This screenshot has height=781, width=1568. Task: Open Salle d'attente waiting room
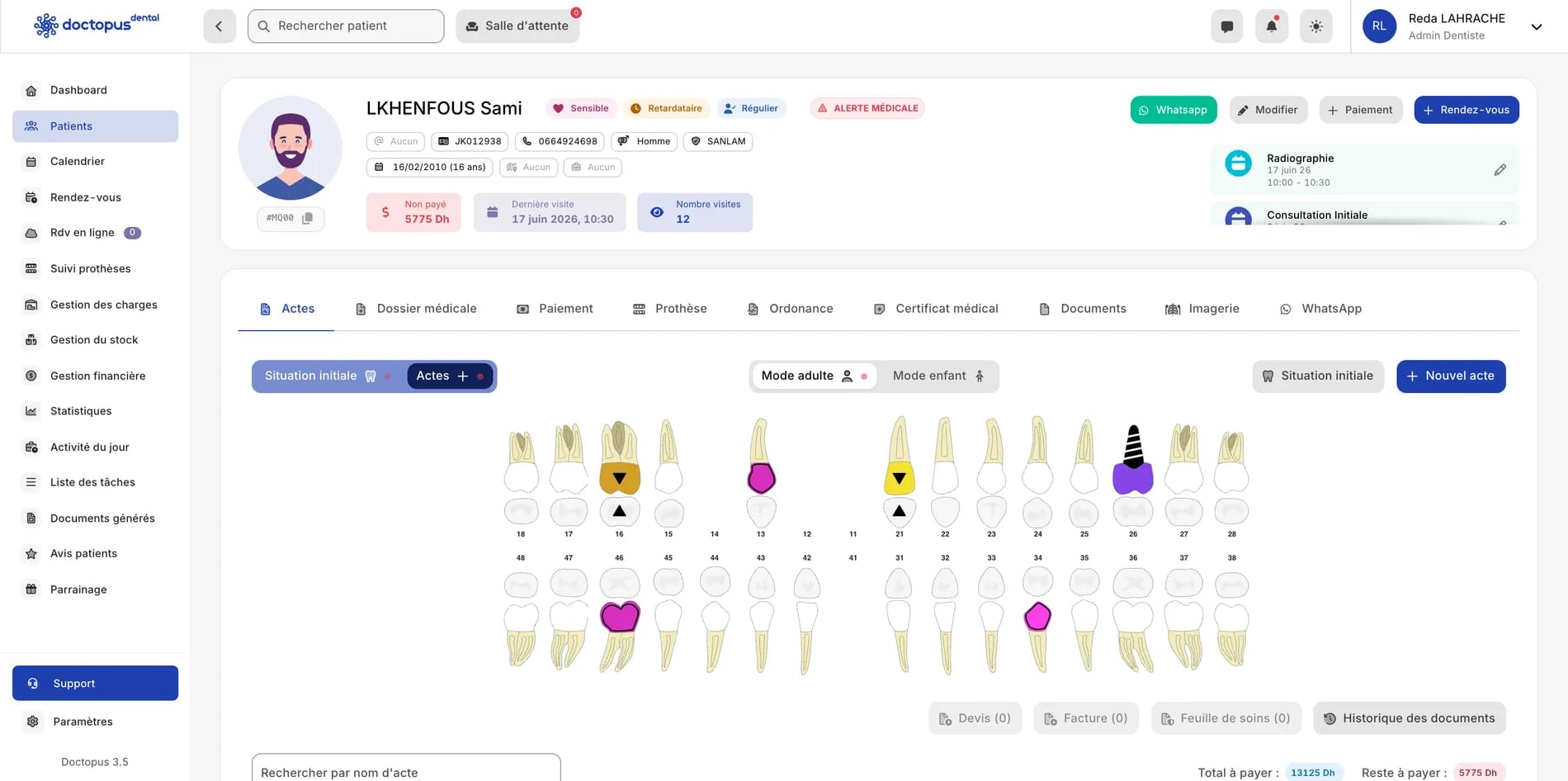point(517,26)
